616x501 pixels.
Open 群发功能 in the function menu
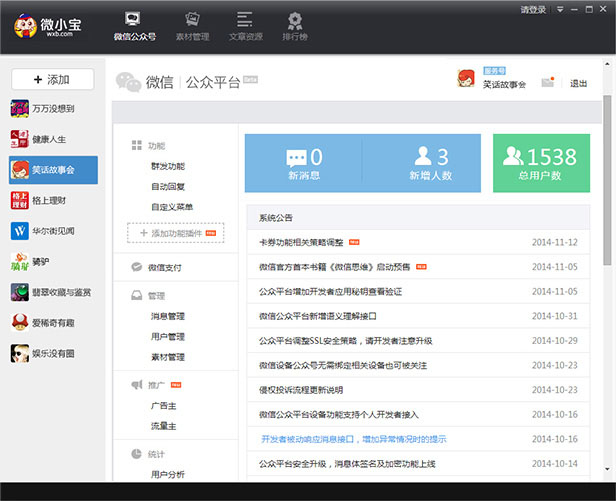[168, 166]
